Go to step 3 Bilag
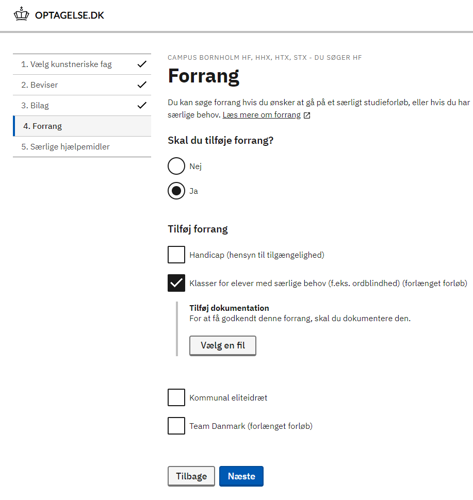The image size is (473, 500). pyautogui.click(x=82, y=105)
